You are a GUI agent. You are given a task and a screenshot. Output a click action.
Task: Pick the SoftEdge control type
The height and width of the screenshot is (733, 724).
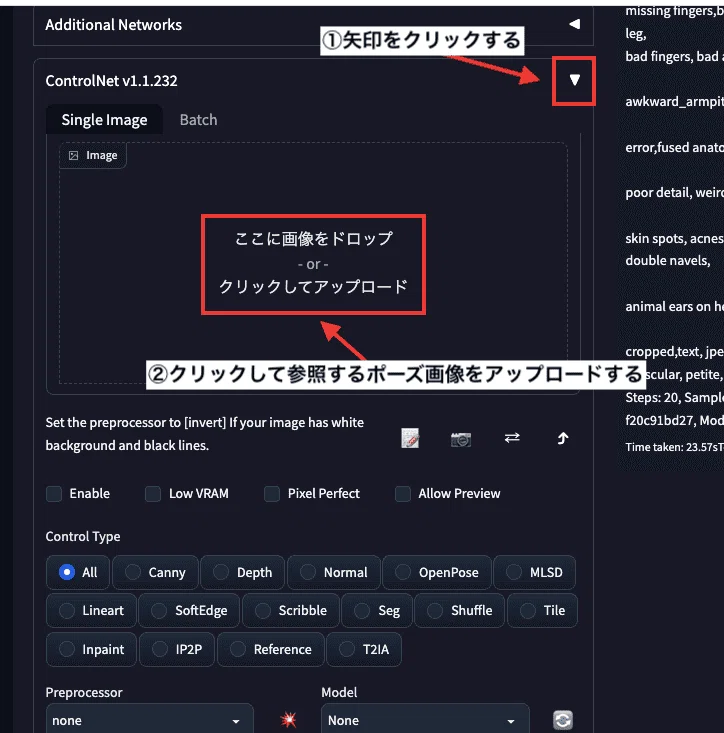coord(189,611)
